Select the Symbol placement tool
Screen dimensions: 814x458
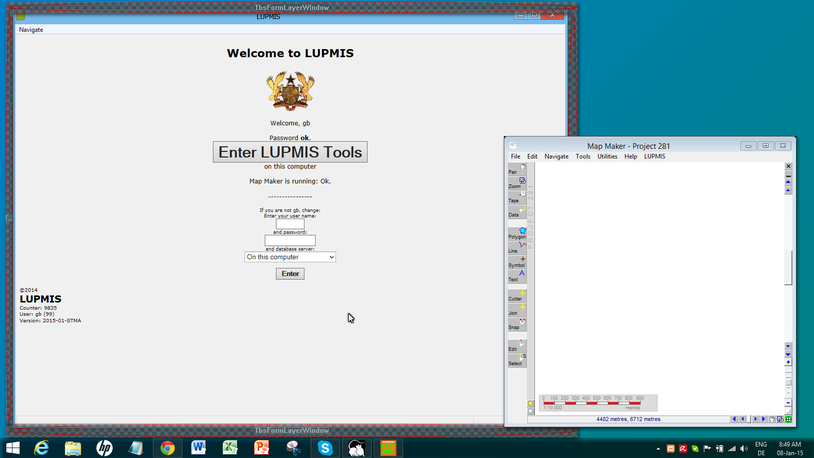click(x=517, y=262)
